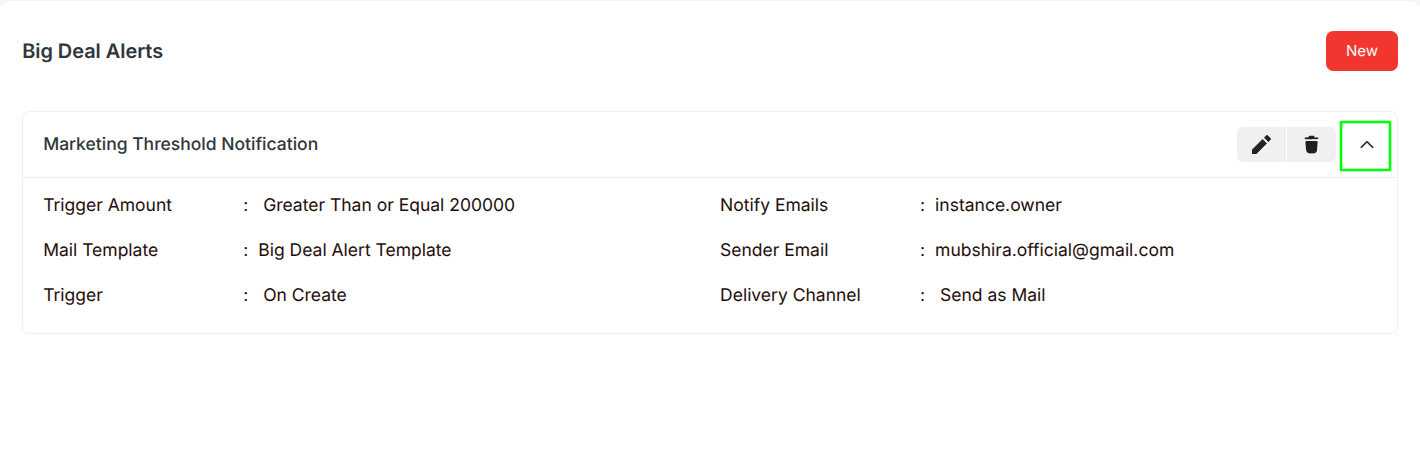The image size is (1420, 468).
Task: Click the instance.owner notify email
Action: [998, 205]
